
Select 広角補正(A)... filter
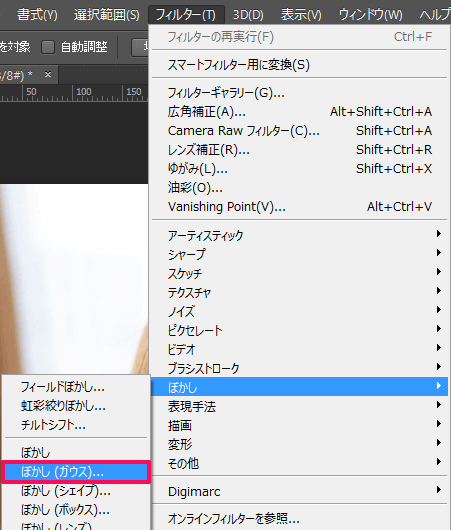(x=300, y=112)
